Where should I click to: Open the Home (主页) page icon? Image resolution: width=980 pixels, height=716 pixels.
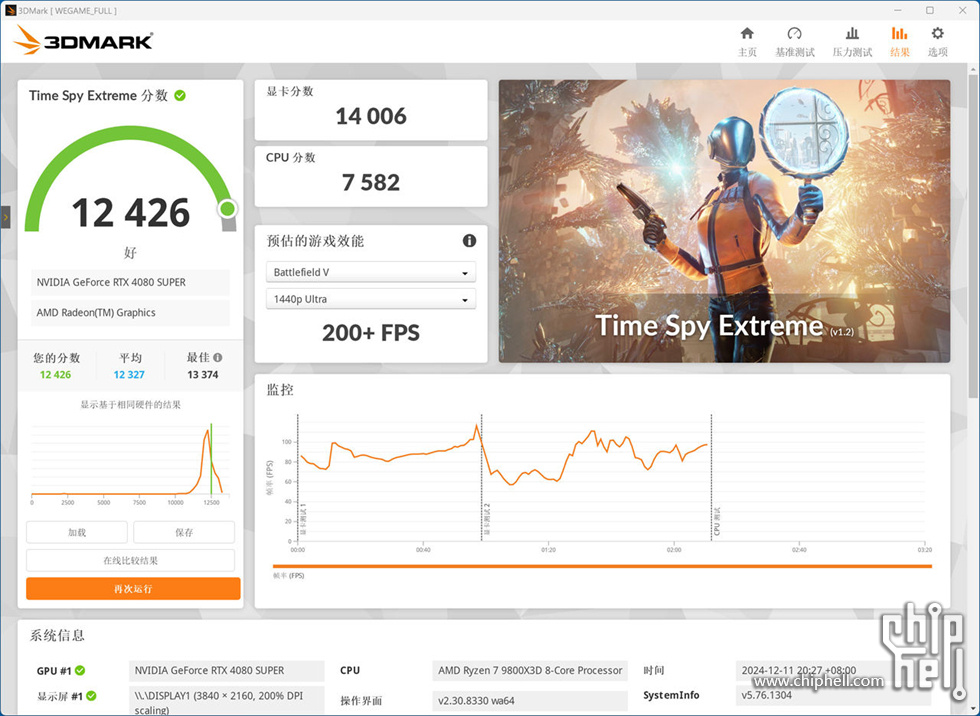click(747, 34)
